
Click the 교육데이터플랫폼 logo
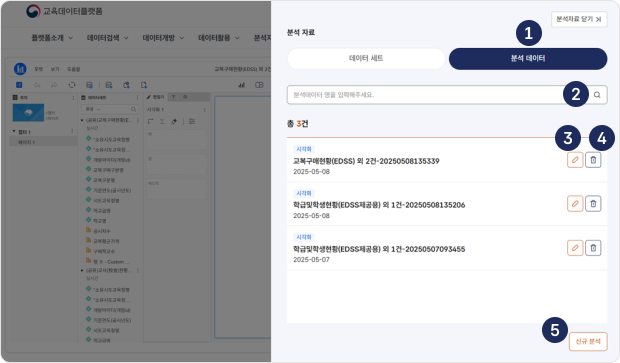point(64,11)
